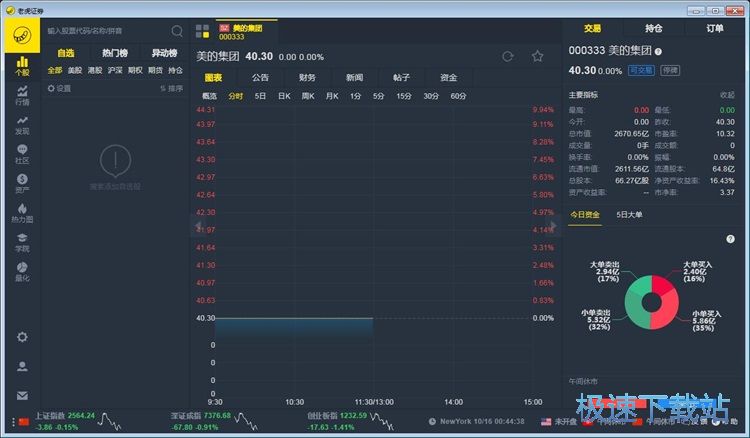Add 美的集团 to favorites with the star icon
The image size is (750, 438).
(x=538, y=56)
